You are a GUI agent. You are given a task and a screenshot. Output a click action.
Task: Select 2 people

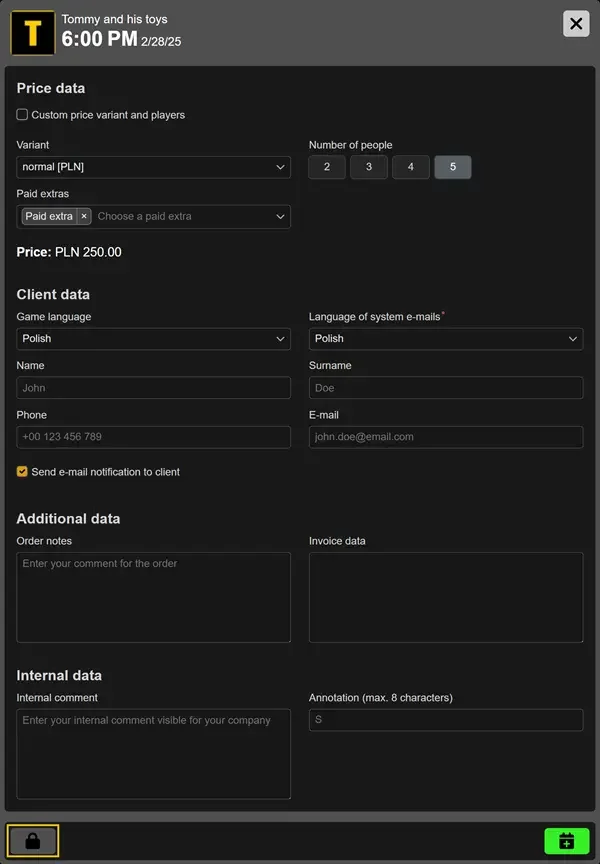pyautogui.click(x=327, y=167)
